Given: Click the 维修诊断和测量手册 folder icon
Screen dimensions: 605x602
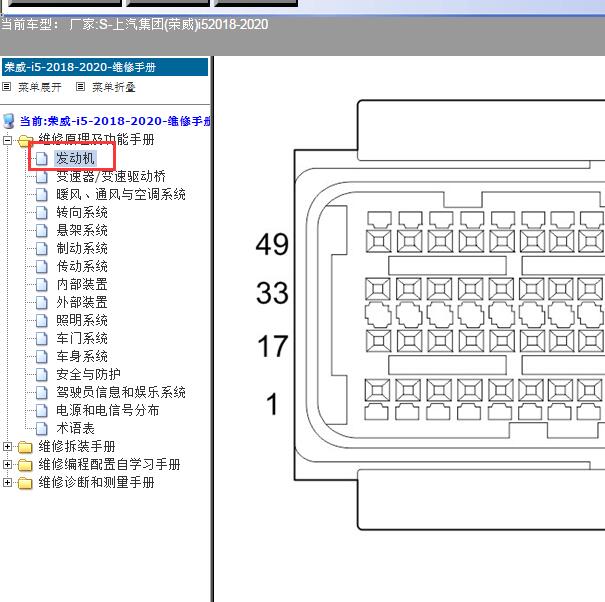Looking at the screenshot, I should click(x=25, y=483).
